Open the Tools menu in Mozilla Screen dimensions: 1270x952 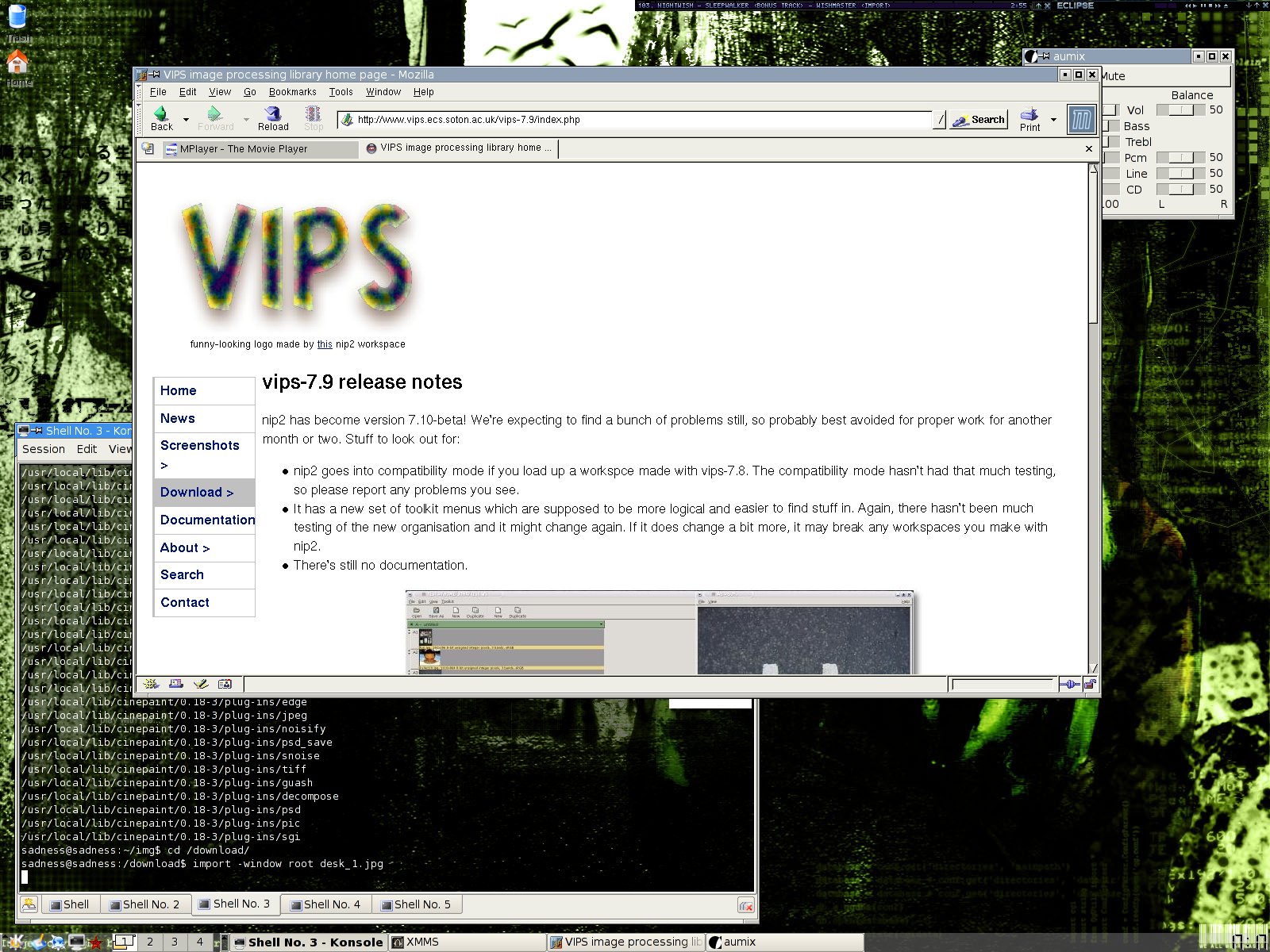tap(341, 92)
